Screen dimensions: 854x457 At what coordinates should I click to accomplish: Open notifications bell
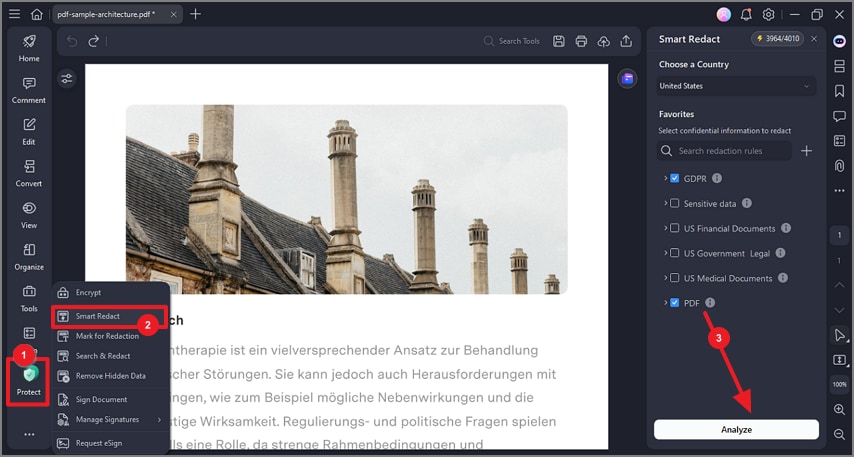[x=746, y=14]
